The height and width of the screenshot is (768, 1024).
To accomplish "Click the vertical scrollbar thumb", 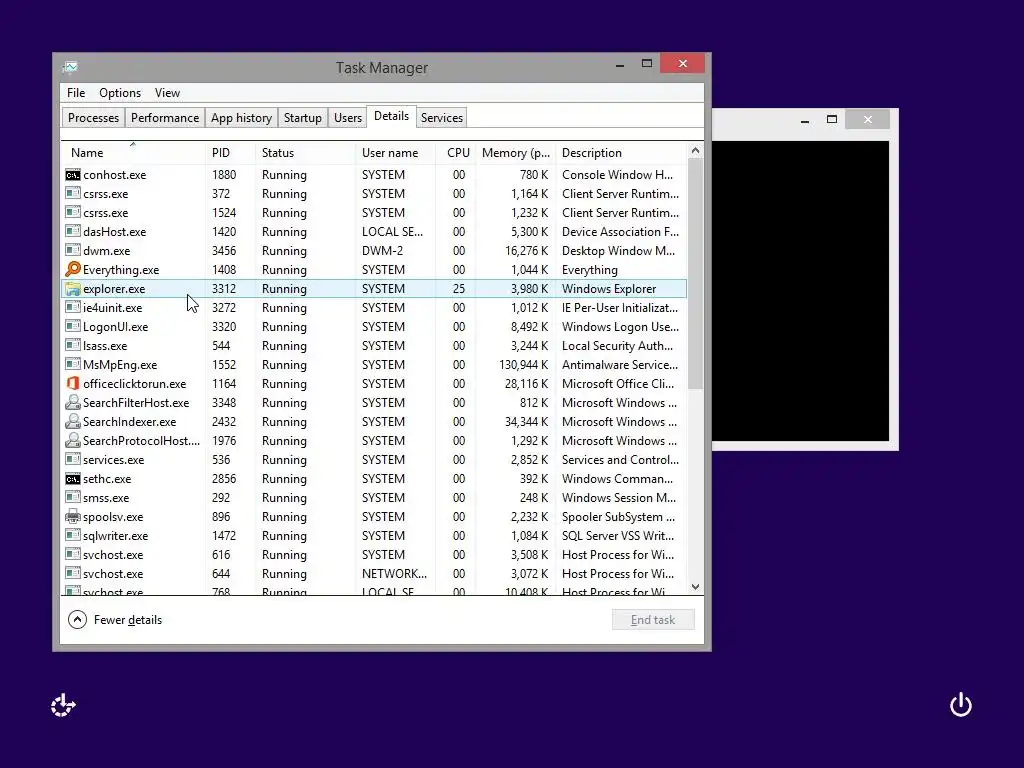I will click(x=696, y=273).
